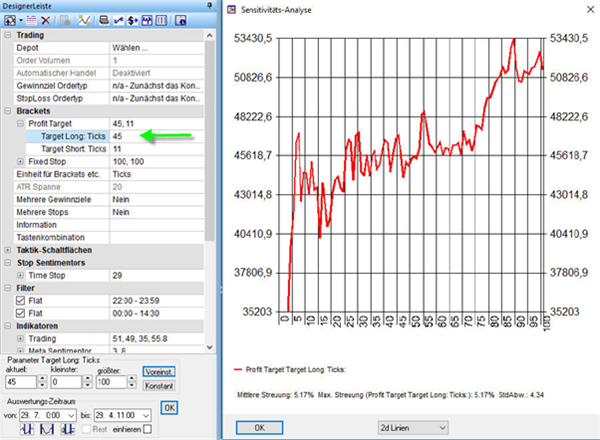
Task: Click the first evaluation period icon under 'von'
Action: click(27, 429)
